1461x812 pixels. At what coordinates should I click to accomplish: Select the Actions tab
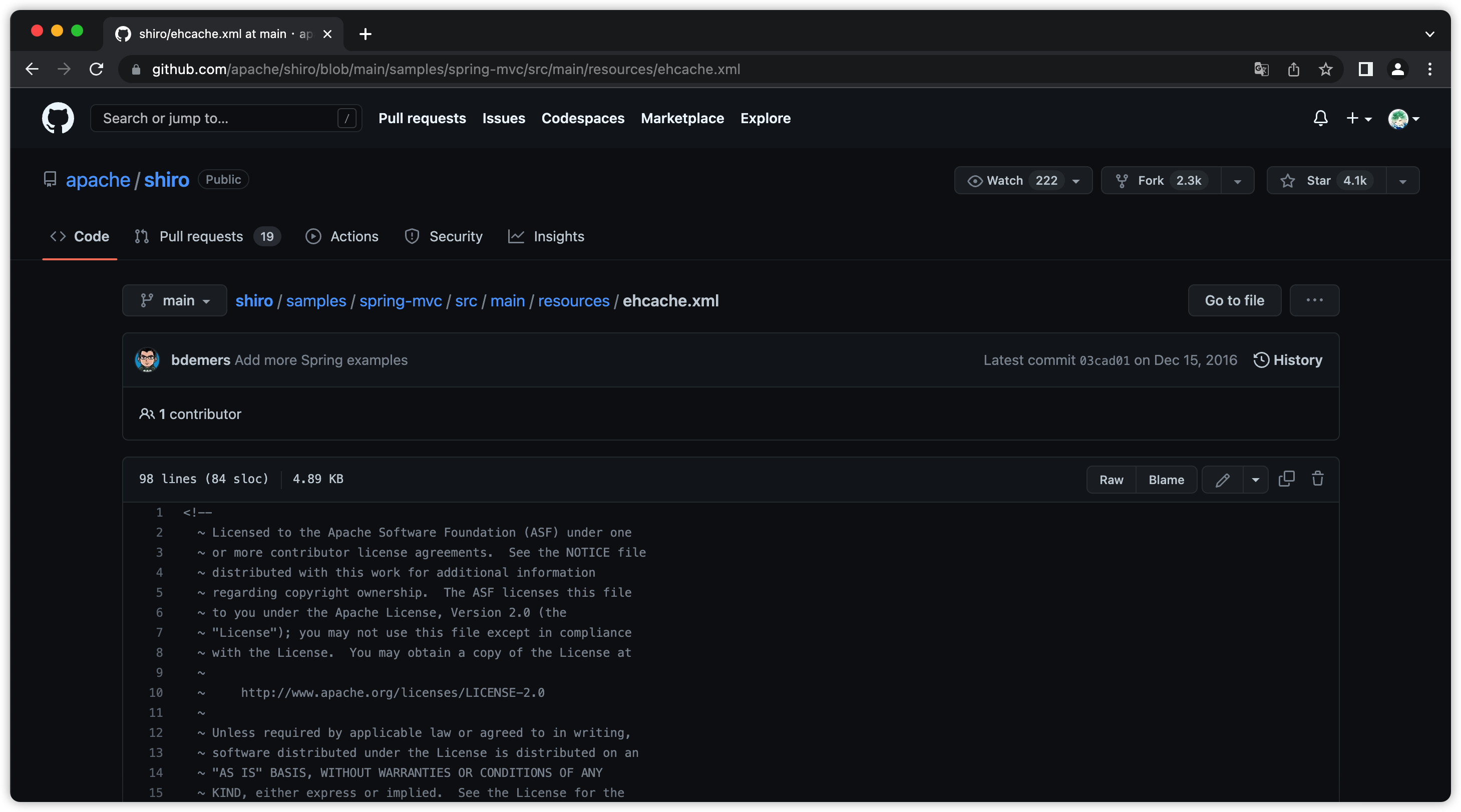[342, 236]
